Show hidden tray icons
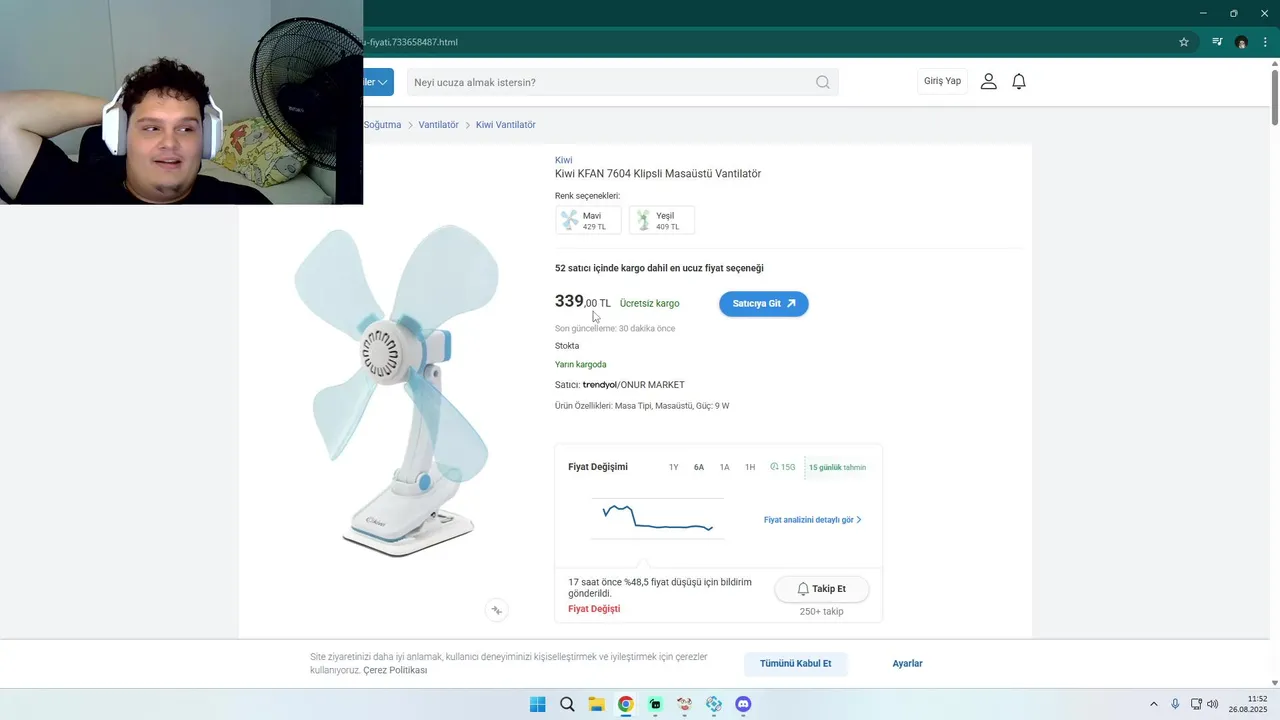 coord(1153,704)
